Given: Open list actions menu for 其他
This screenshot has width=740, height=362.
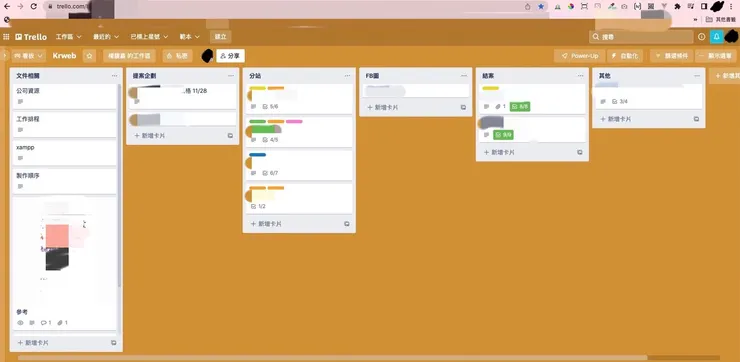Looking at the screenshot, I should [697, 76].
